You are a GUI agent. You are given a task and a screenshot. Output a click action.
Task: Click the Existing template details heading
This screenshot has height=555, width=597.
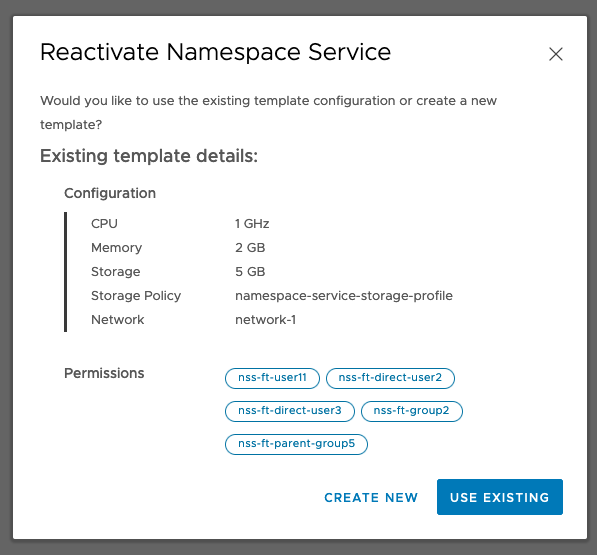tap(149, 156)
